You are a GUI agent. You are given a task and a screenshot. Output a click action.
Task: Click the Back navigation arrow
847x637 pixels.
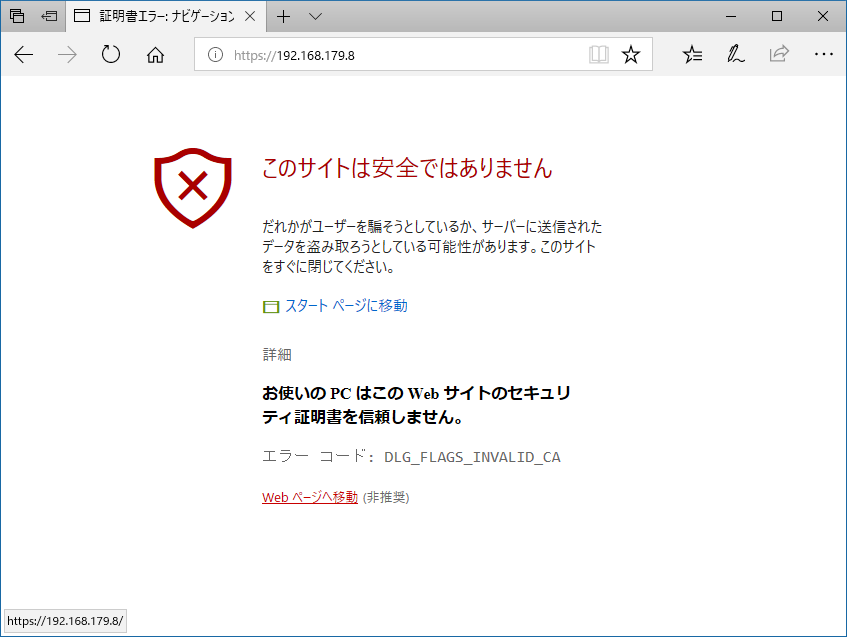pyautogui.click(x=24, y=55)
